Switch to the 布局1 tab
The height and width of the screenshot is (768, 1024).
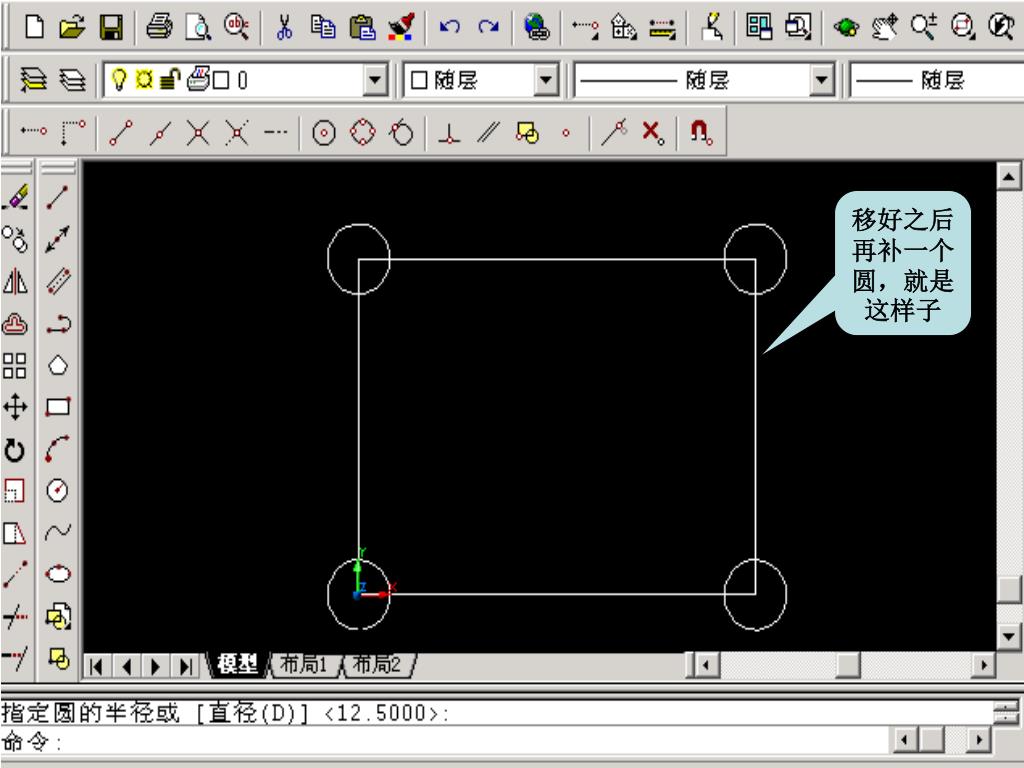303,665
